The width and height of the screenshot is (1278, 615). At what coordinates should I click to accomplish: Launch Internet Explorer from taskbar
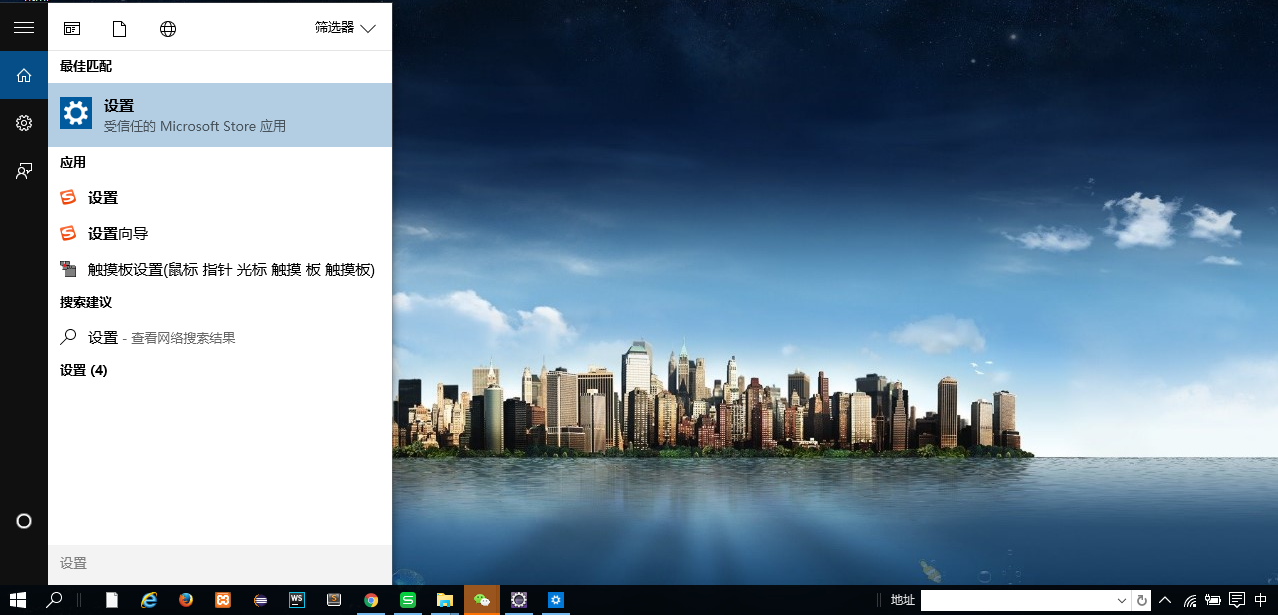pyautogui.click(x=149, y=600)
